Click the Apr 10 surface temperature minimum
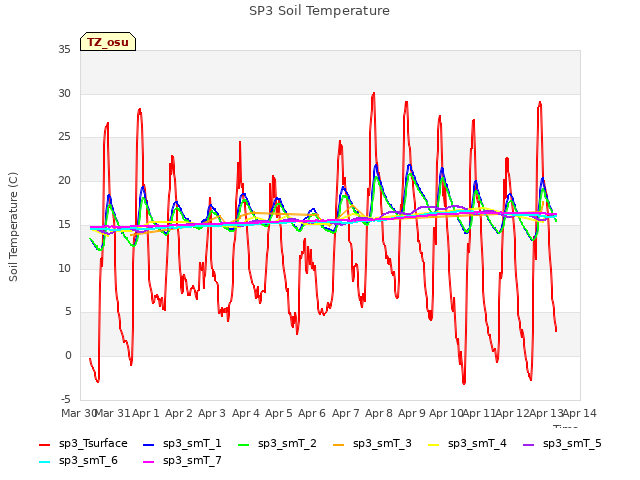Viewport: 640px width, 480px height. (464, 383)
